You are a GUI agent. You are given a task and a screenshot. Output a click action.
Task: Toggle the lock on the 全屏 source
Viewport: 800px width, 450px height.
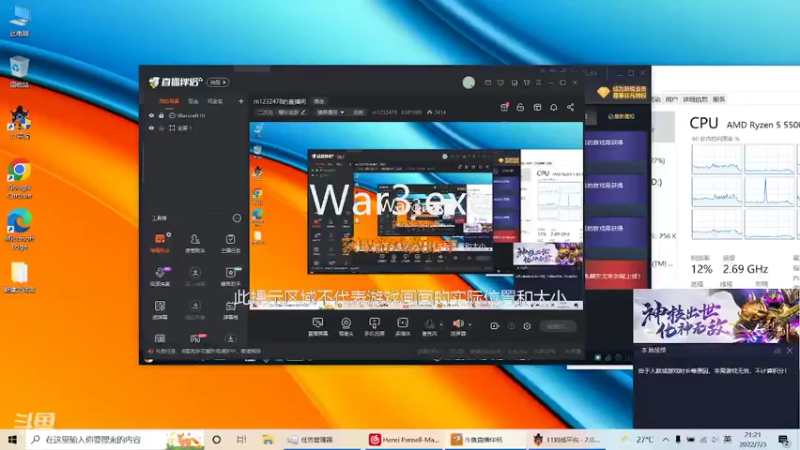coord(161,128)
